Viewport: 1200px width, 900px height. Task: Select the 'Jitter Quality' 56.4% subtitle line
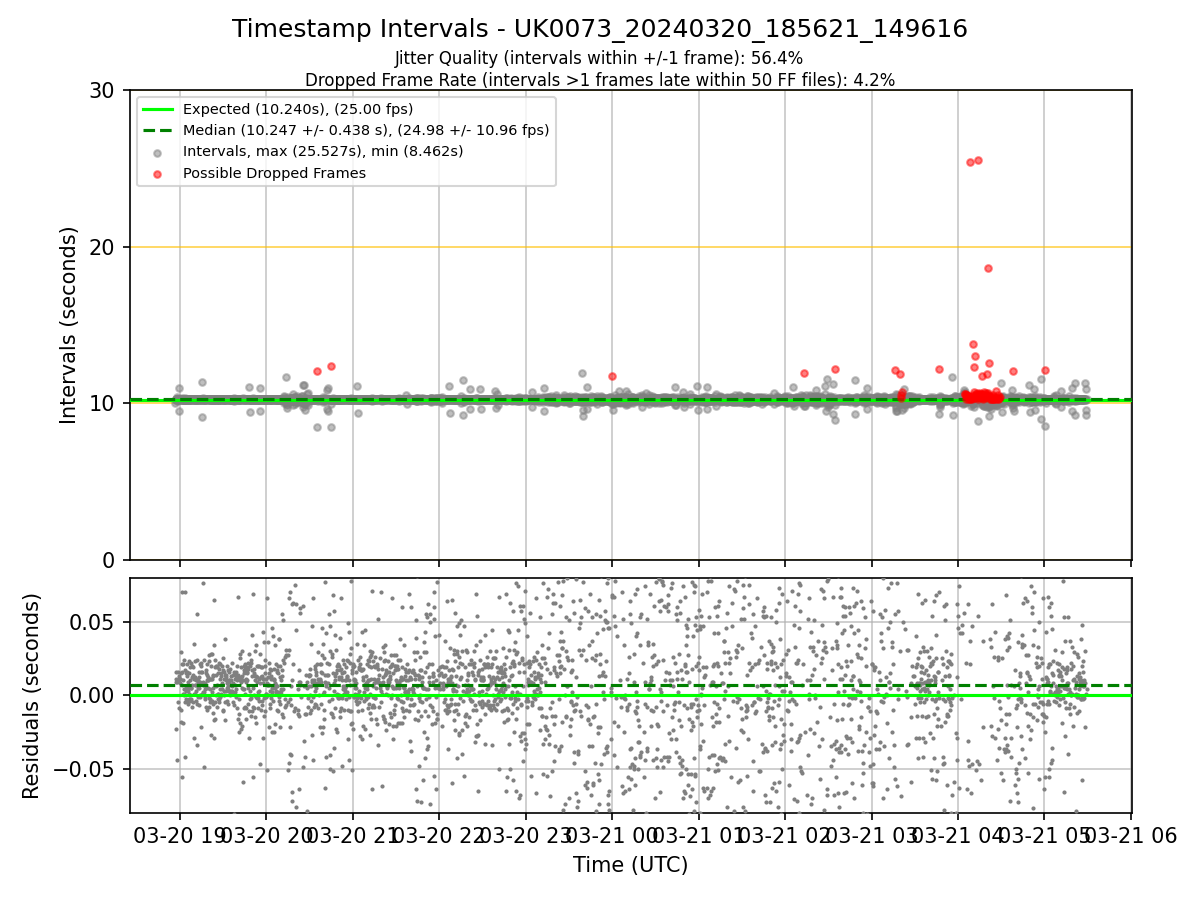(600, 58)
